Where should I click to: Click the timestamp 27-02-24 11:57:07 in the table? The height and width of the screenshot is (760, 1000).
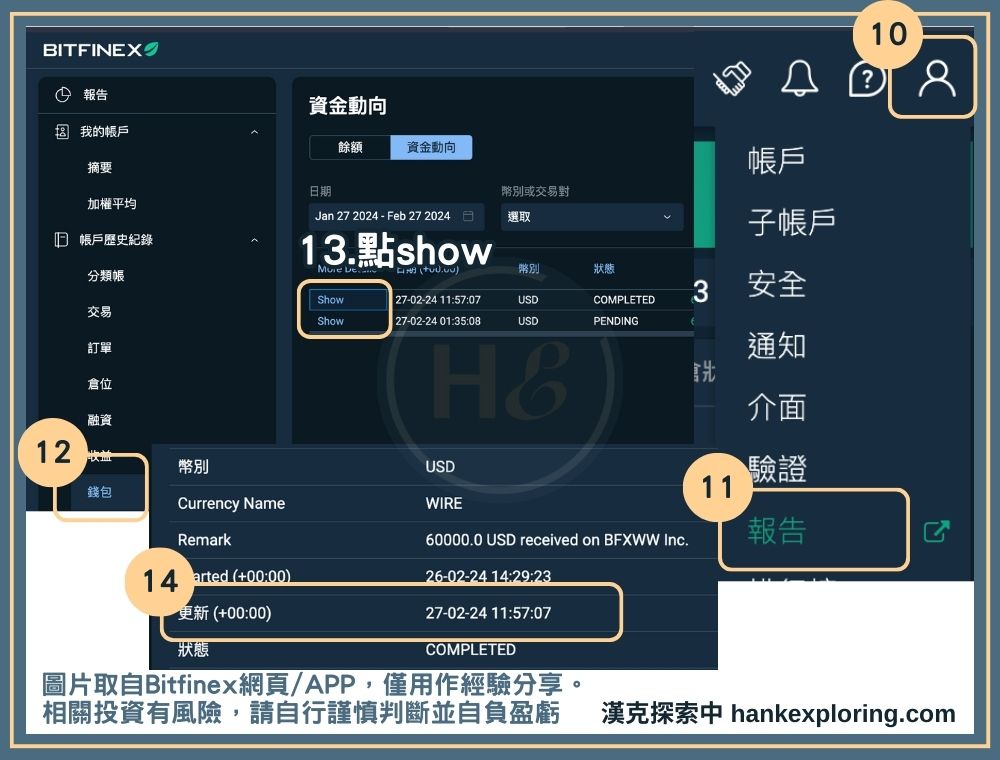pos(438,300)
